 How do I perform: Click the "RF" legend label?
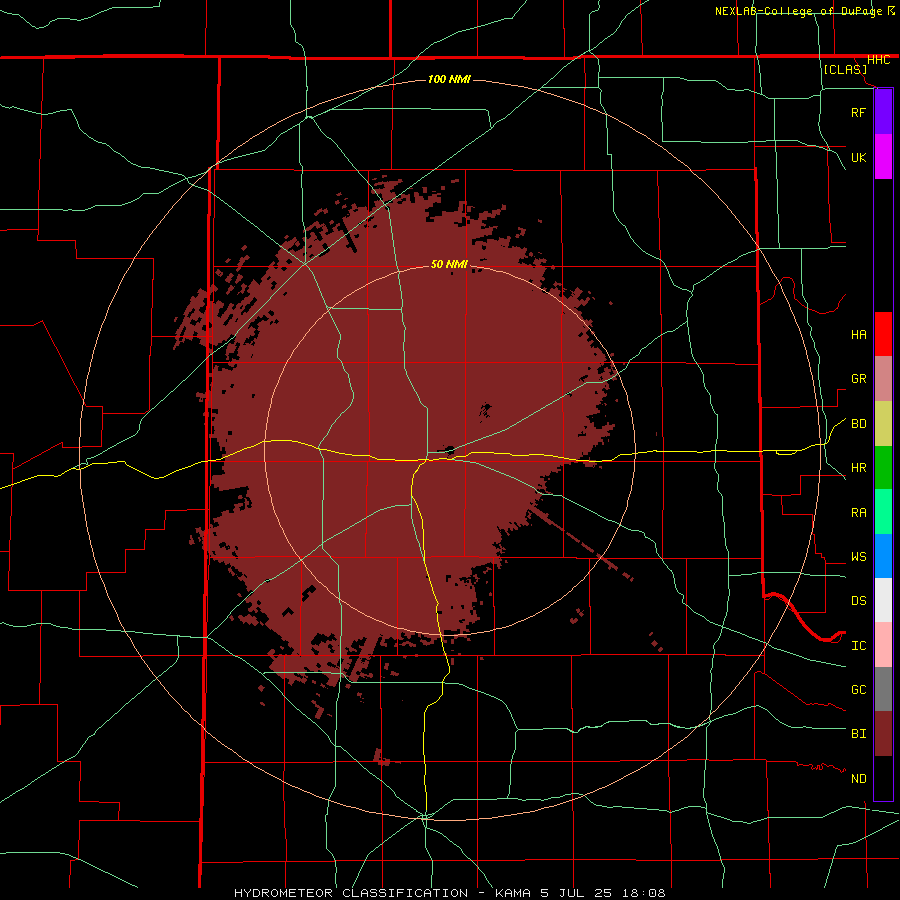(858, 112)
